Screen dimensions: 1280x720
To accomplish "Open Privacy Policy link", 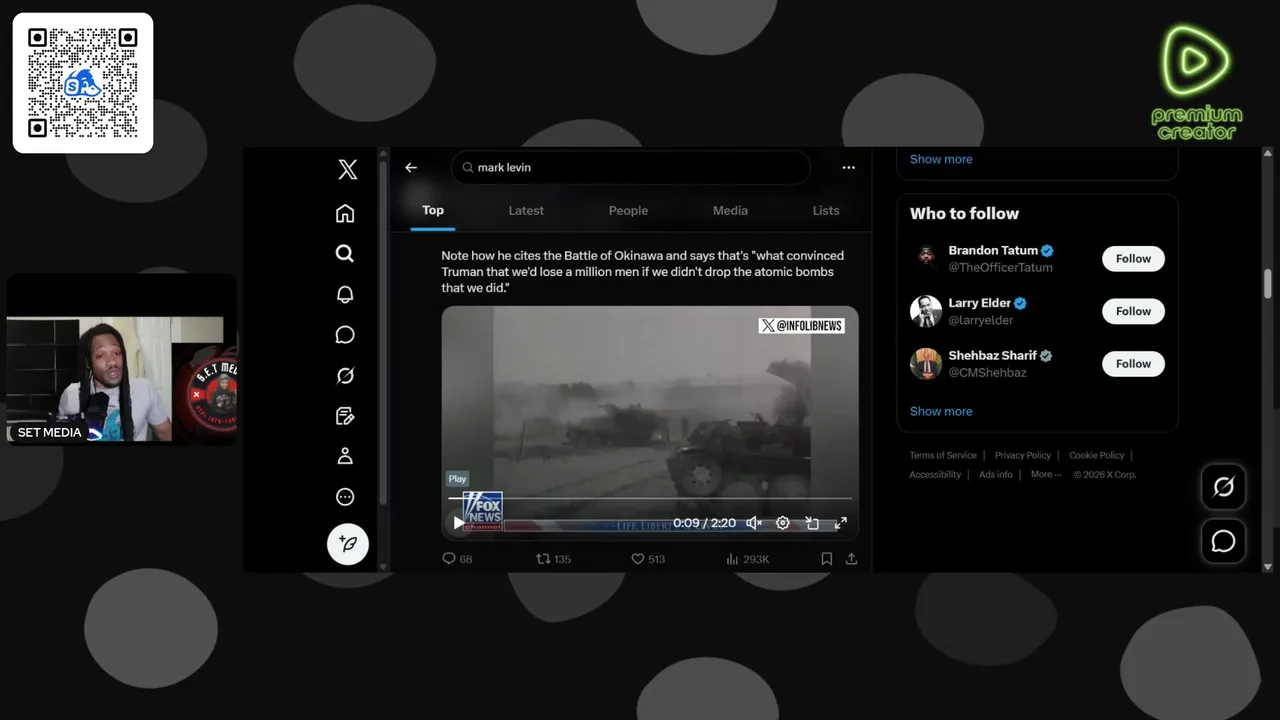I will (1023, 455).
